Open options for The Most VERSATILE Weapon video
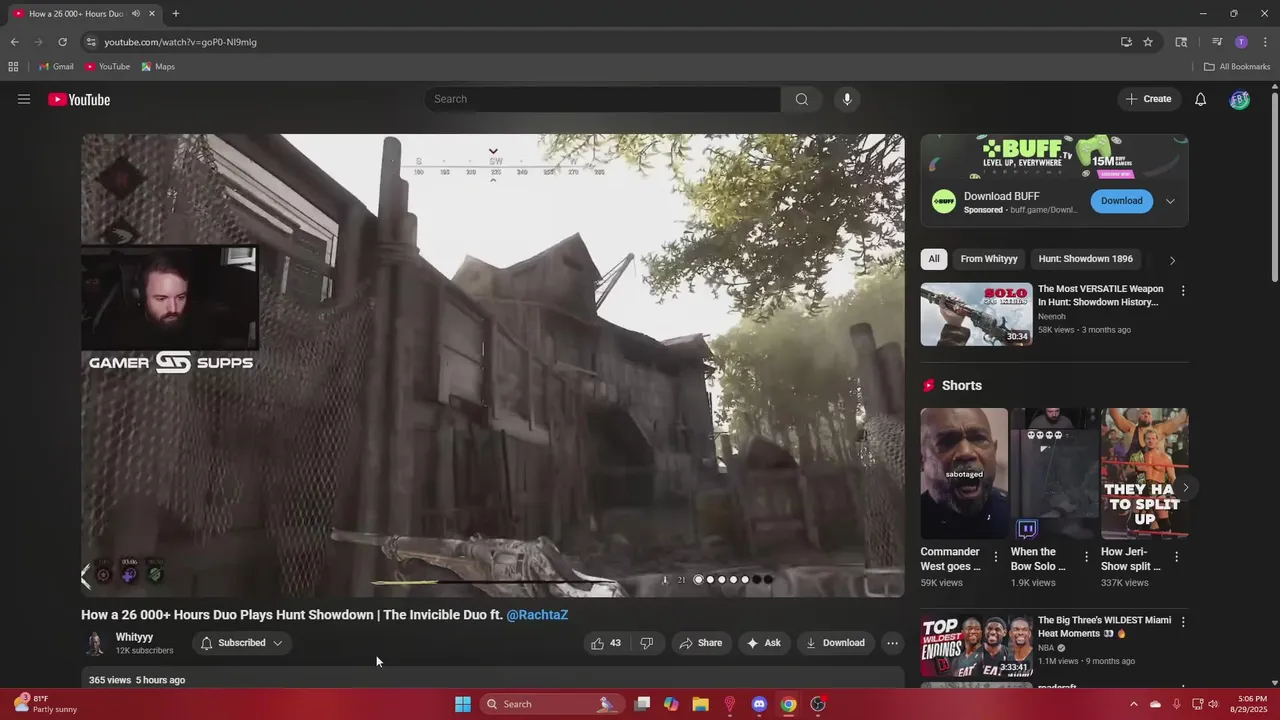The height and width of the screenshot is (720, 1280). (1183, 291)
